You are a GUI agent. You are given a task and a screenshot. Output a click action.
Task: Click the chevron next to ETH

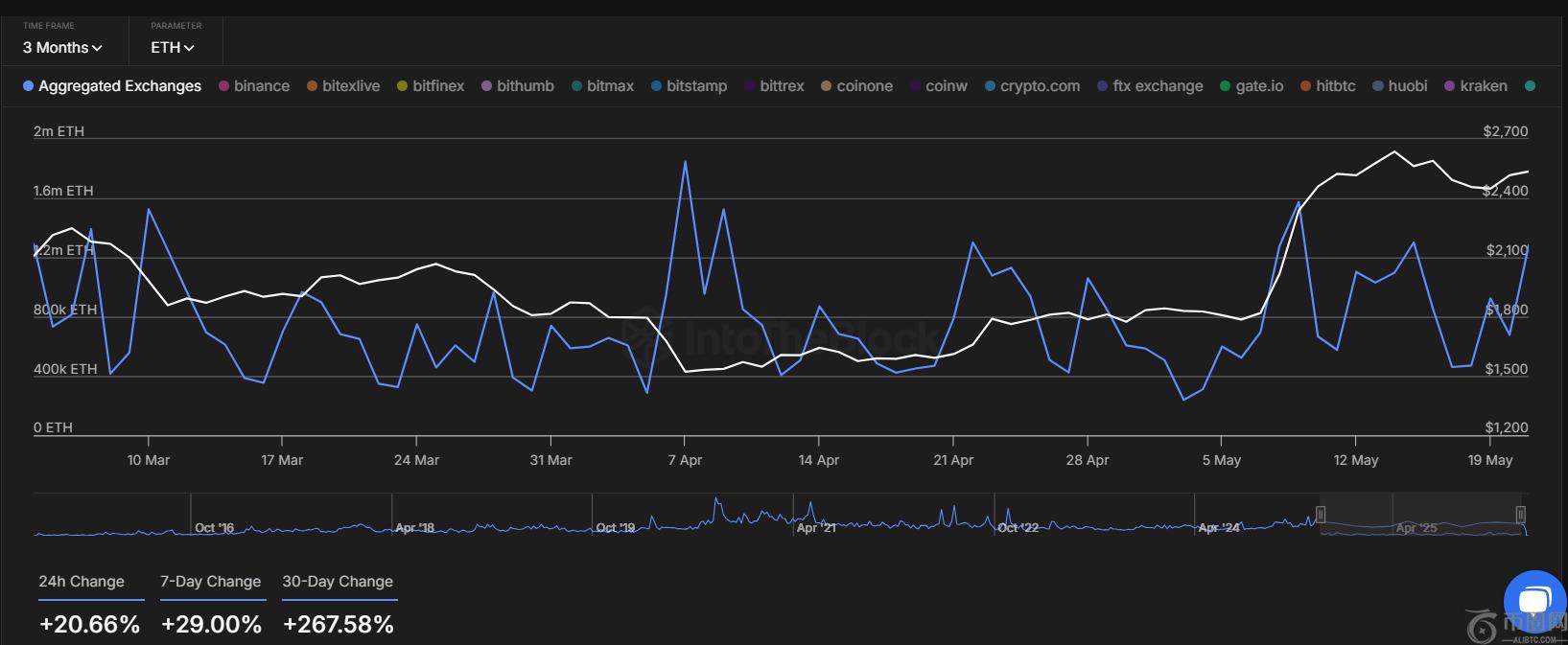point(189,48)
